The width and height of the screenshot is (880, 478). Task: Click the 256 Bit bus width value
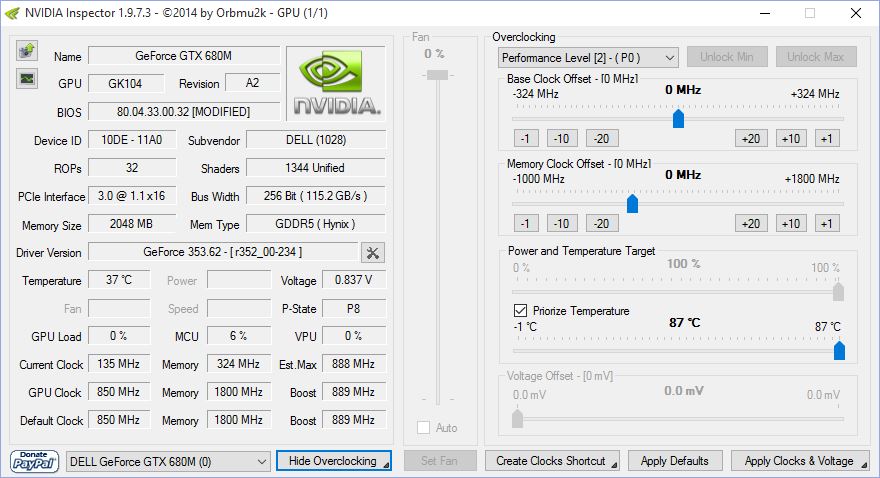pyautogui.click(x=316, y=196)
